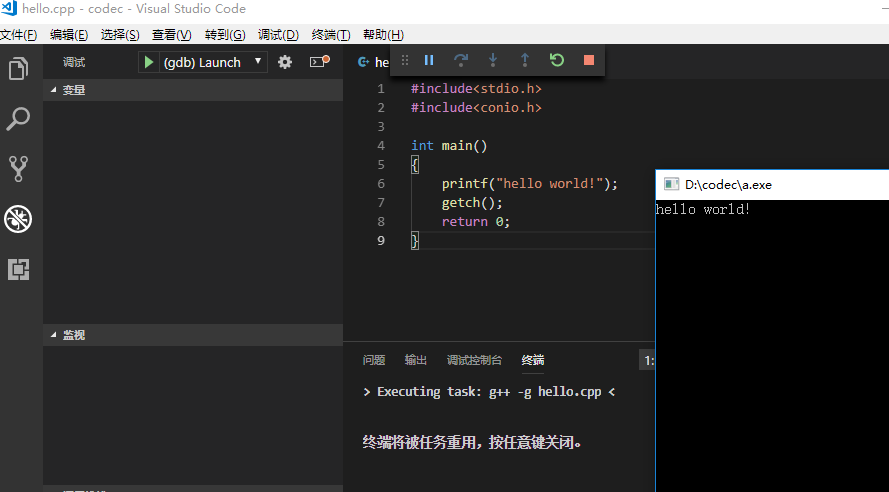
Task: Open the 帮助(H) menu
Action: [x=383, y=35]
